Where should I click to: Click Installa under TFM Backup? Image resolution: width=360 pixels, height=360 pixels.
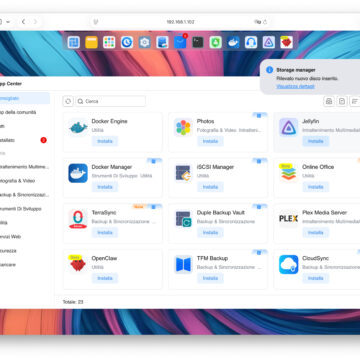point(210,278)
